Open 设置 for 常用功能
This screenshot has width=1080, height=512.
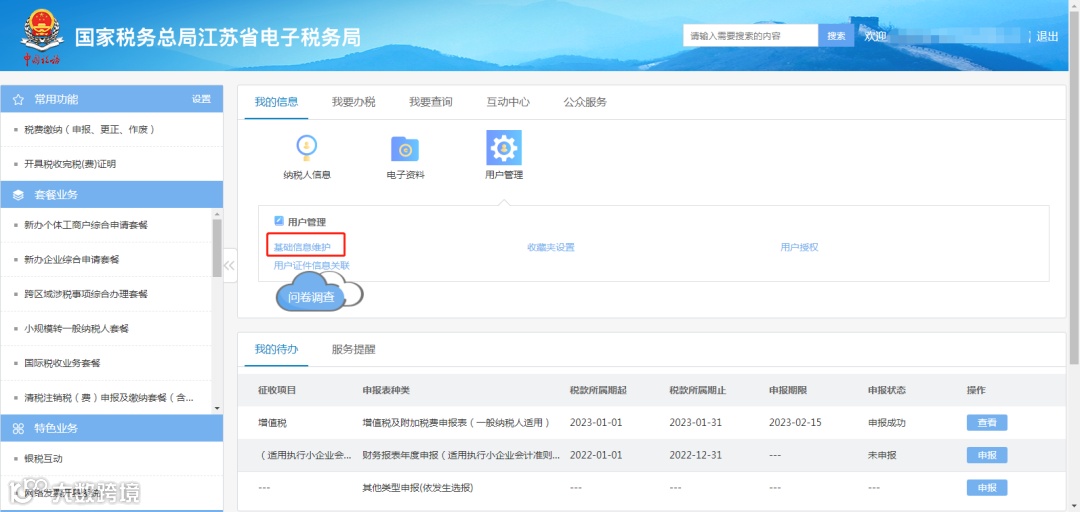tap(201, 99)
